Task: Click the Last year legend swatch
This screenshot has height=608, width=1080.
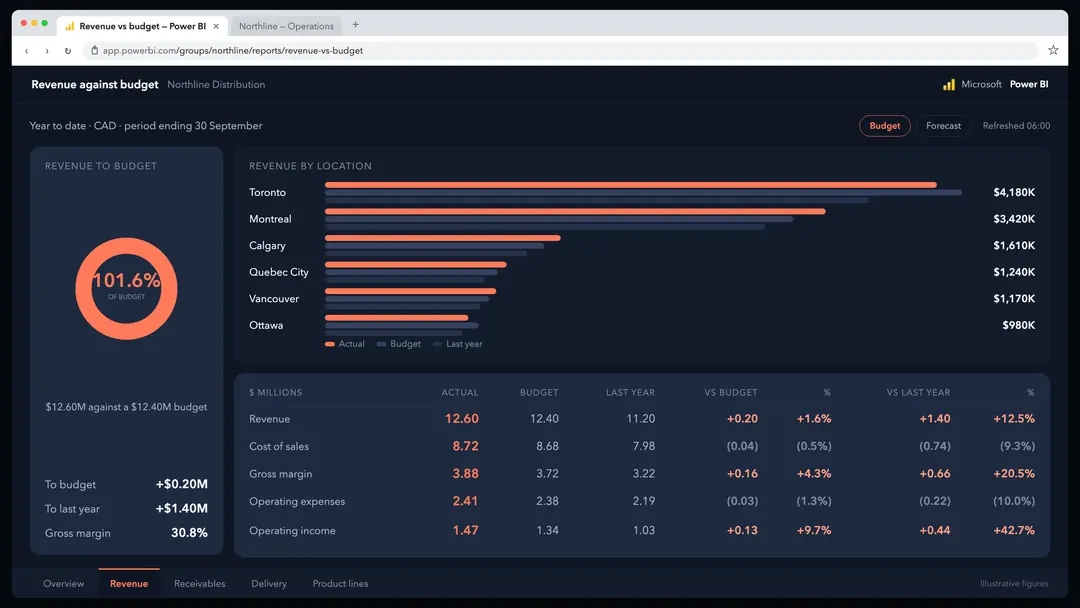Action: coord(437,344)
